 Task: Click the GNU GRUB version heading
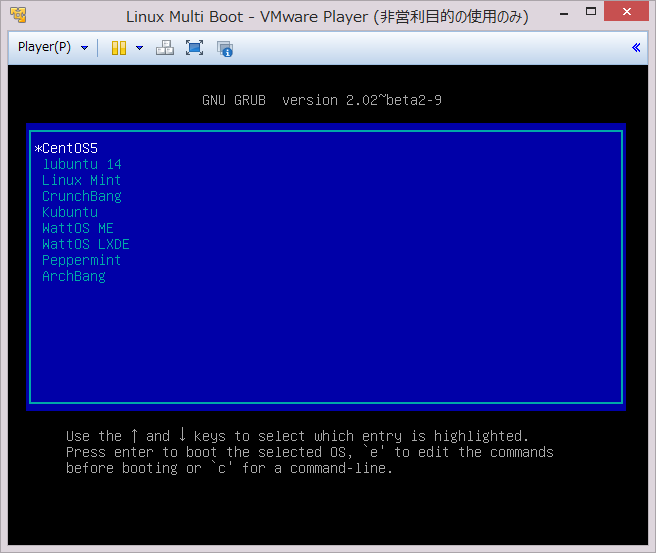322,100
